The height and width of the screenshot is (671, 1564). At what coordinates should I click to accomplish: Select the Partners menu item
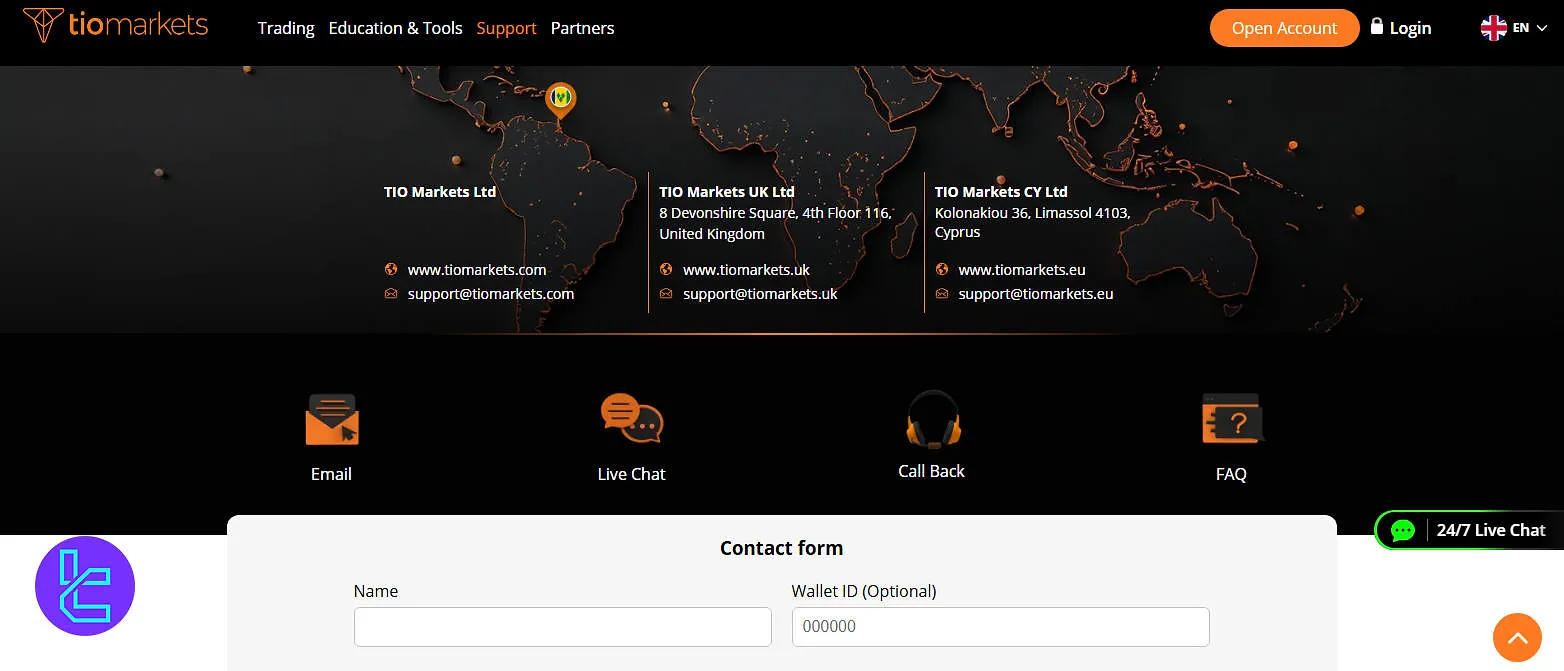582,28
